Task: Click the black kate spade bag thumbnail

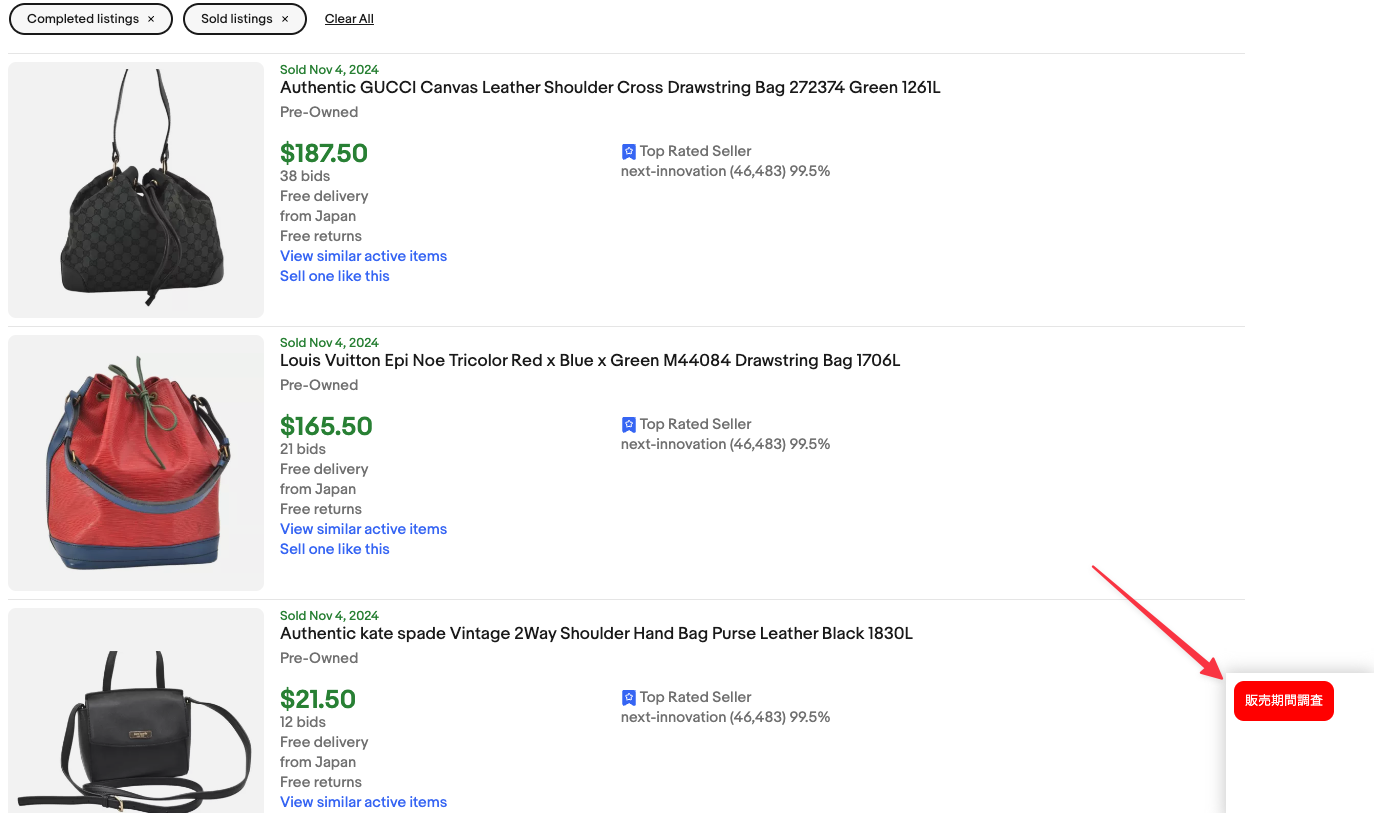Action: tap(136, 710)
